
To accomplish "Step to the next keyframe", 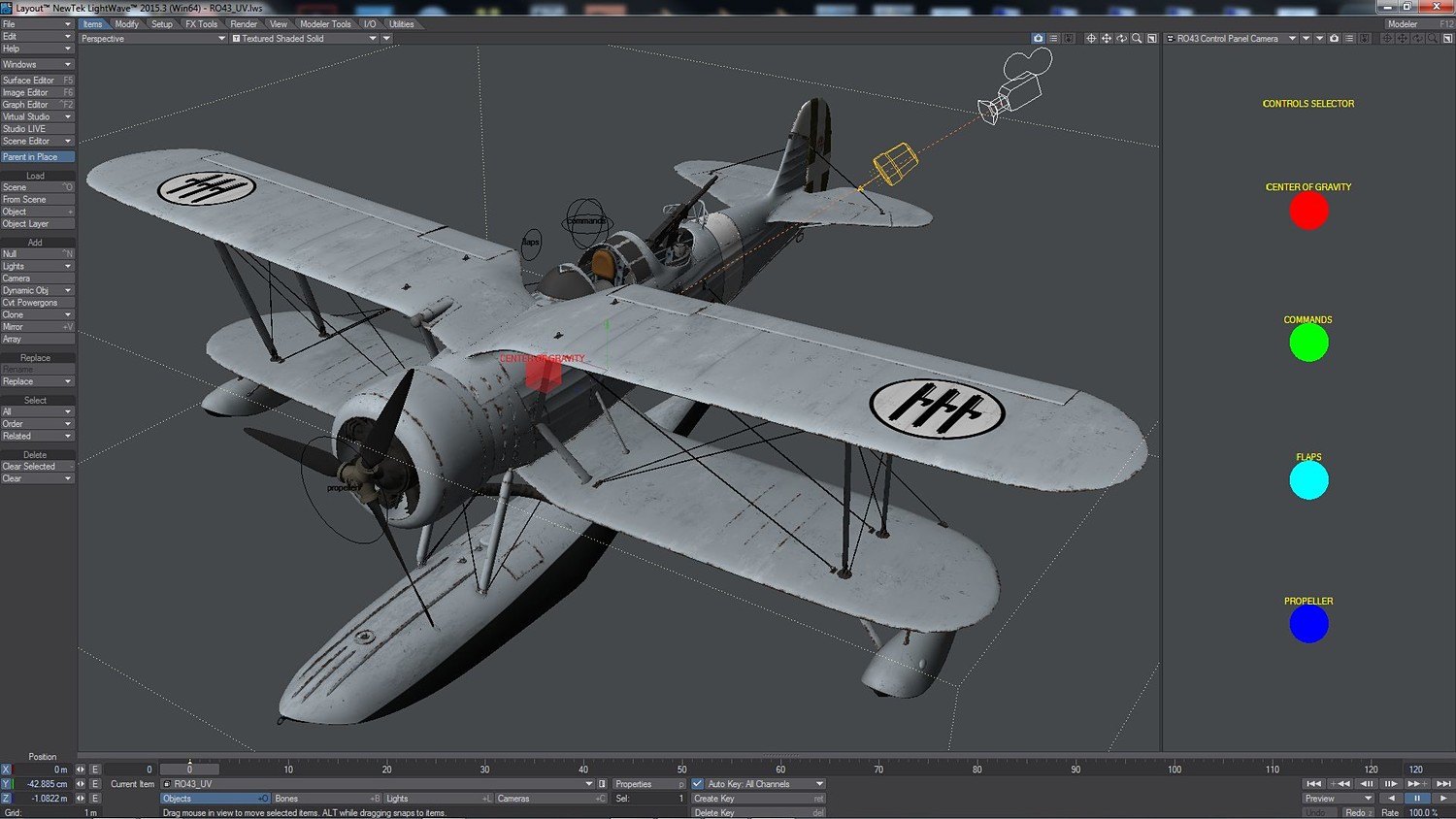I will [1417, 784].
